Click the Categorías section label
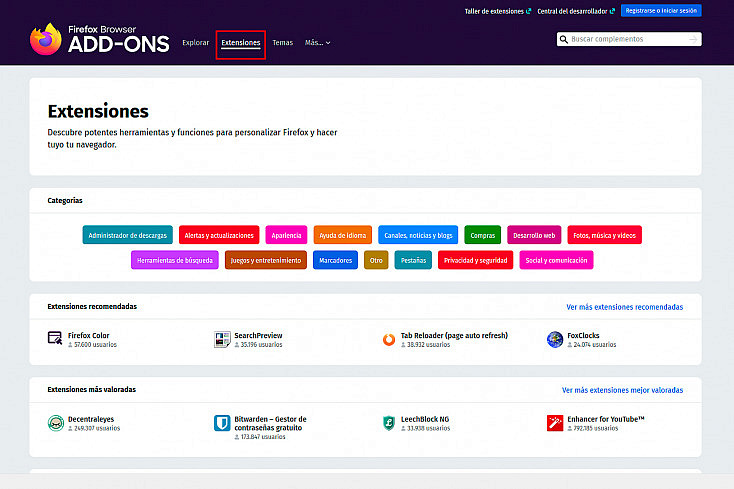This screenshot has width=734, height=489. pyautogui.click(x=65, y=200)
